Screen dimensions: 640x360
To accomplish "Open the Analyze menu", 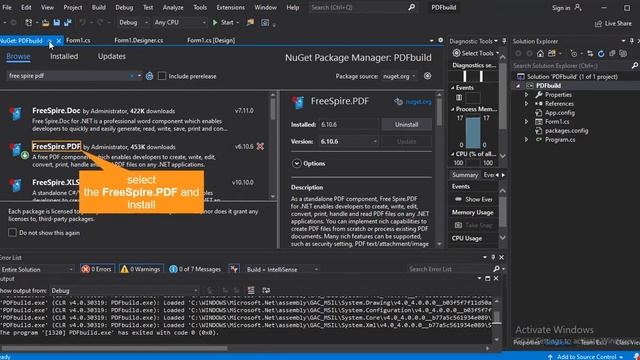I will (x=173, y=7).
